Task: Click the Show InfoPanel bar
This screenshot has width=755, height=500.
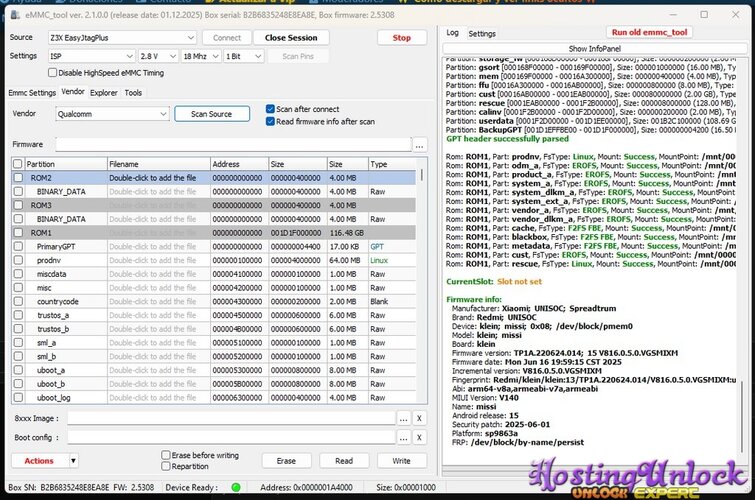Action: point(594,49)
